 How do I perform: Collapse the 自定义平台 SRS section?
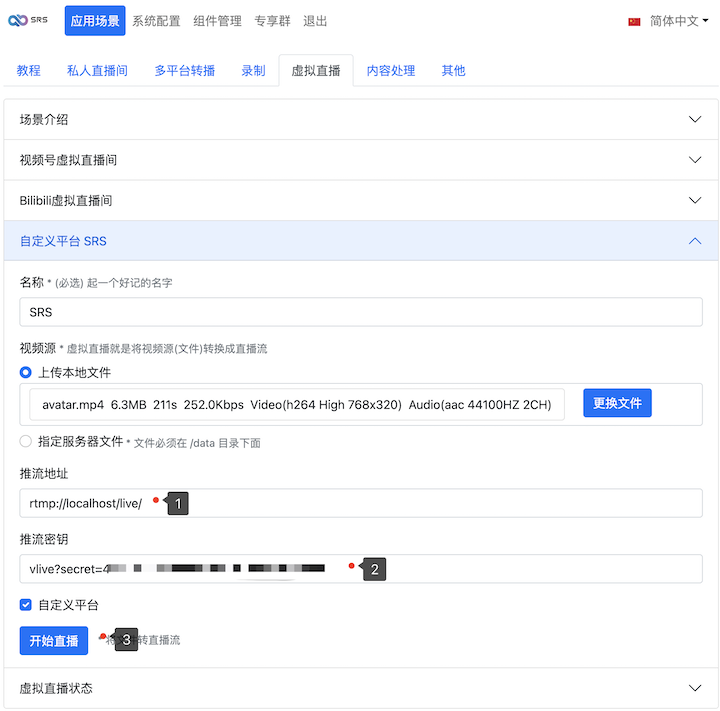point(360,241)
